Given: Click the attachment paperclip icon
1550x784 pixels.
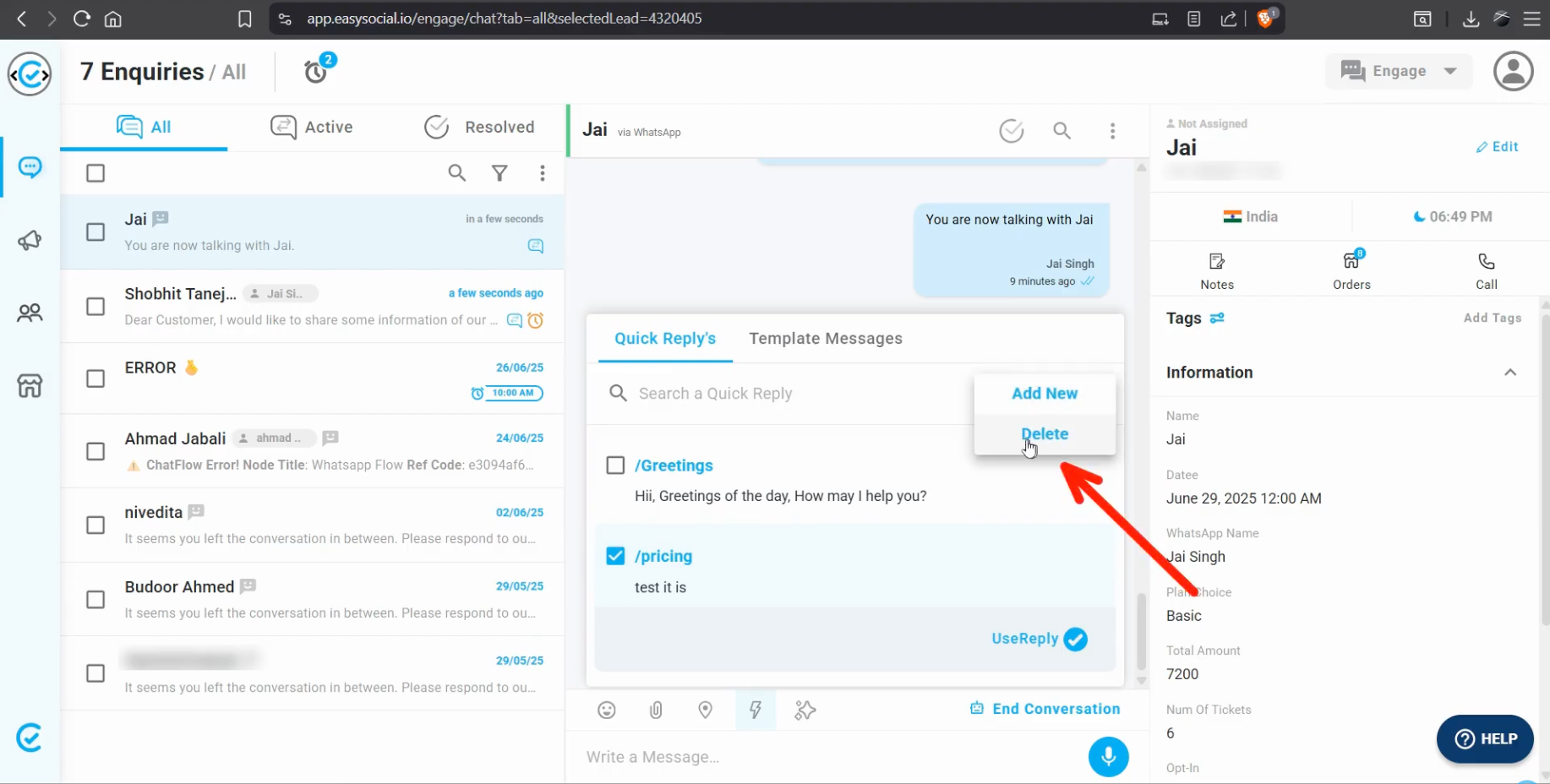Looking at the screenshot, I should click(656, 710).
